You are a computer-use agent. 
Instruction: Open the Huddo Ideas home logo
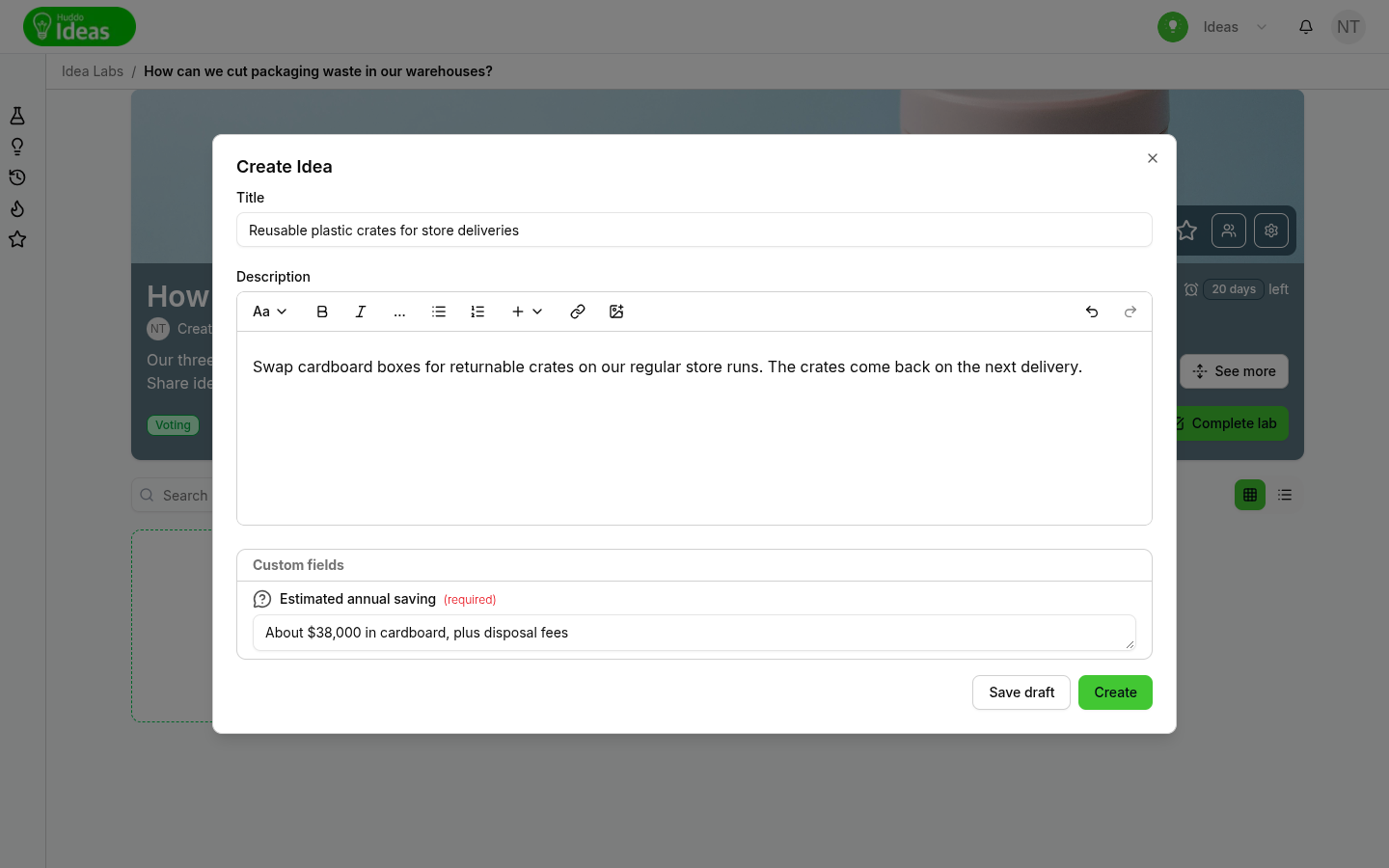tap(79, 27)
